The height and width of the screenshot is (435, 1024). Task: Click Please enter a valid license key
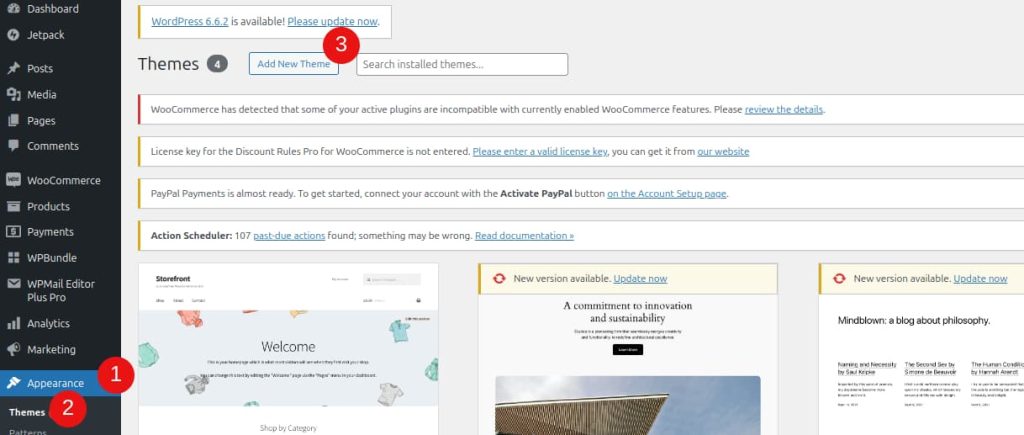point(540,152)
